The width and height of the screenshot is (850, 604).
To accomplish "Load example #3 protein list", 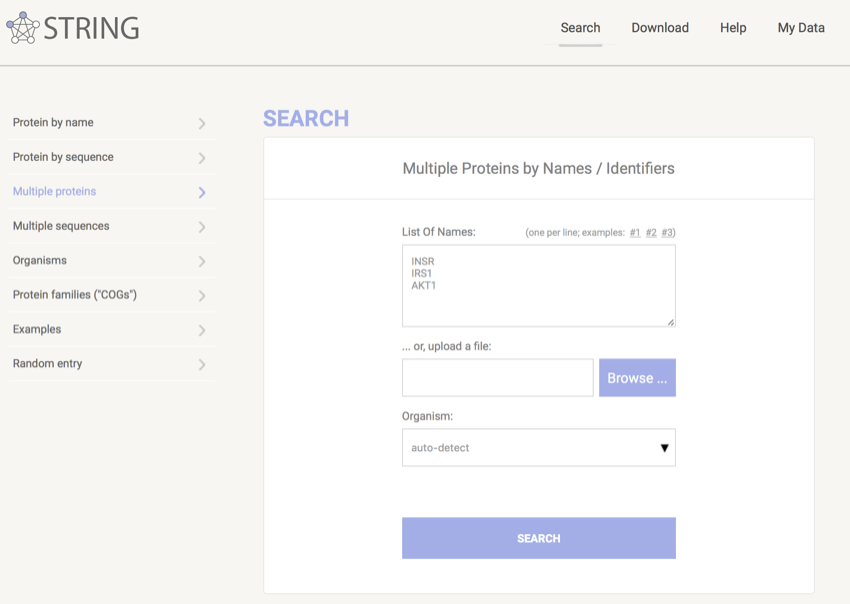I will tap(667, 233).
